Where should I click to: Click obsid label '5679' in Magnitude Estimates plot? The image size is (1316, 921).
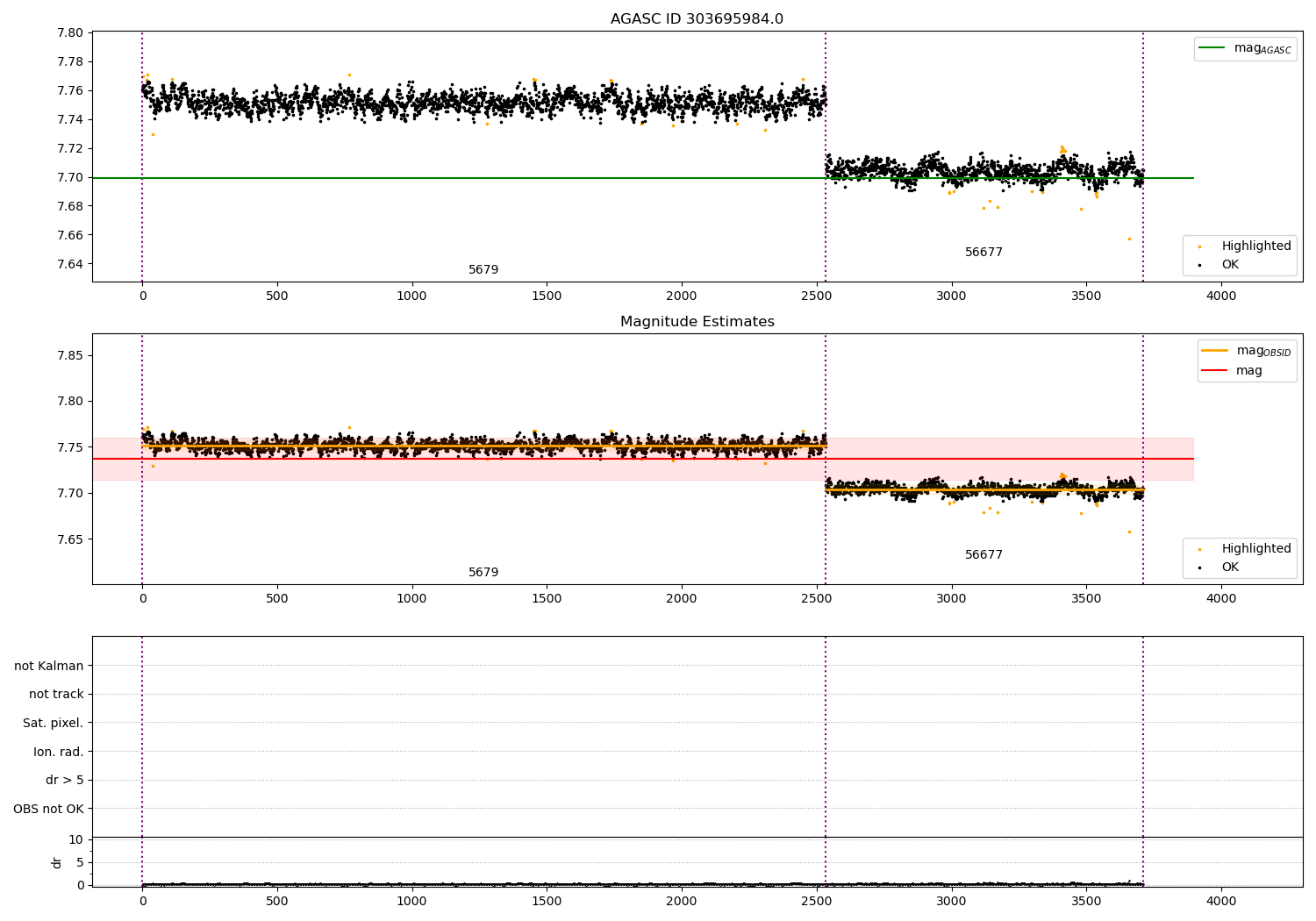(x=483, y=573)
